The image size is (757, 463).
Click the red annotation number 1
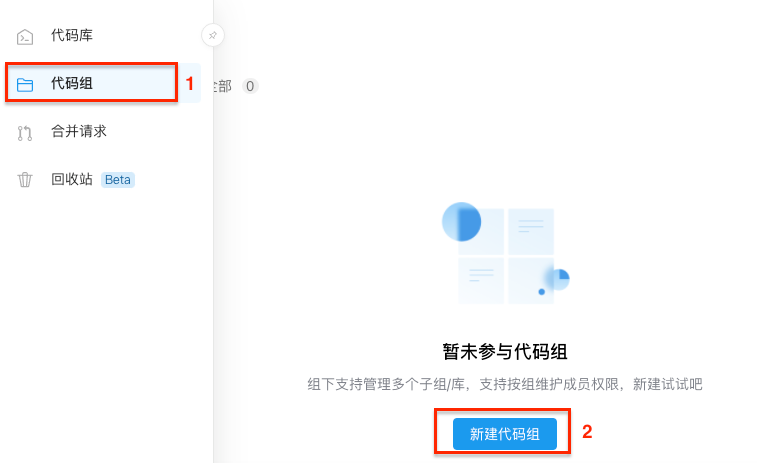[x=190, y=84]
